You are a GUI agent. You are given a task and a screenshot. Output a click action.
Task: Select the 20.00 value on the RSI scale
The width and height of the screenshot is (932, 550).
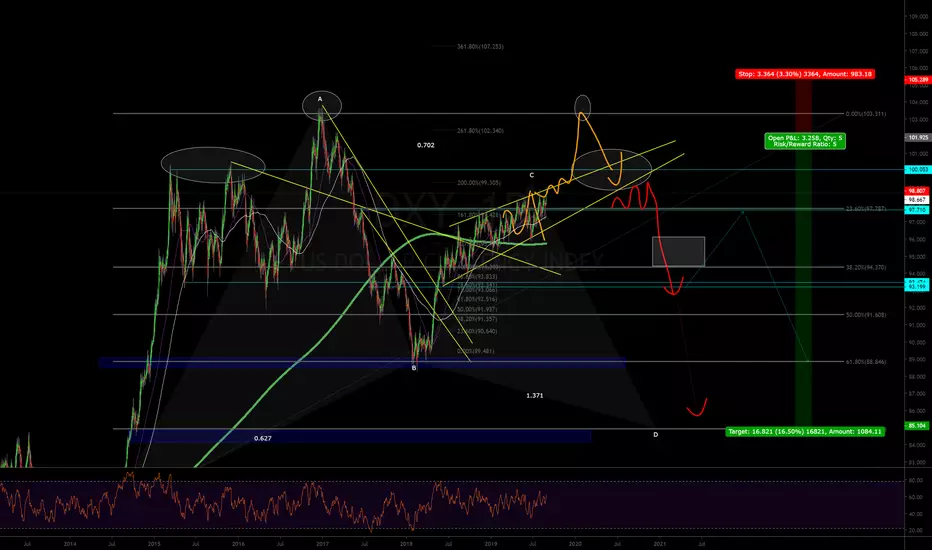(x=915, y=530)
